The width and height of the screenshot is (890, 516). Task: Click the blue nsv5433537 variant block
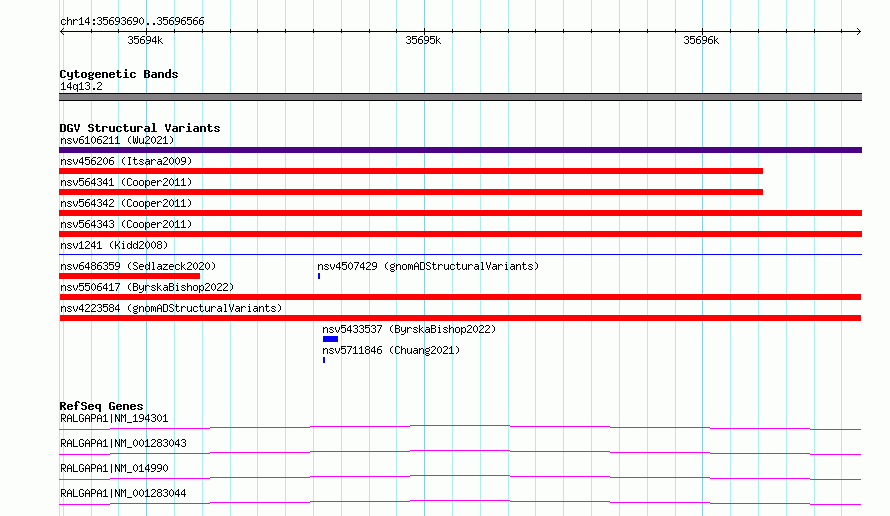click(x=330, y=339)
